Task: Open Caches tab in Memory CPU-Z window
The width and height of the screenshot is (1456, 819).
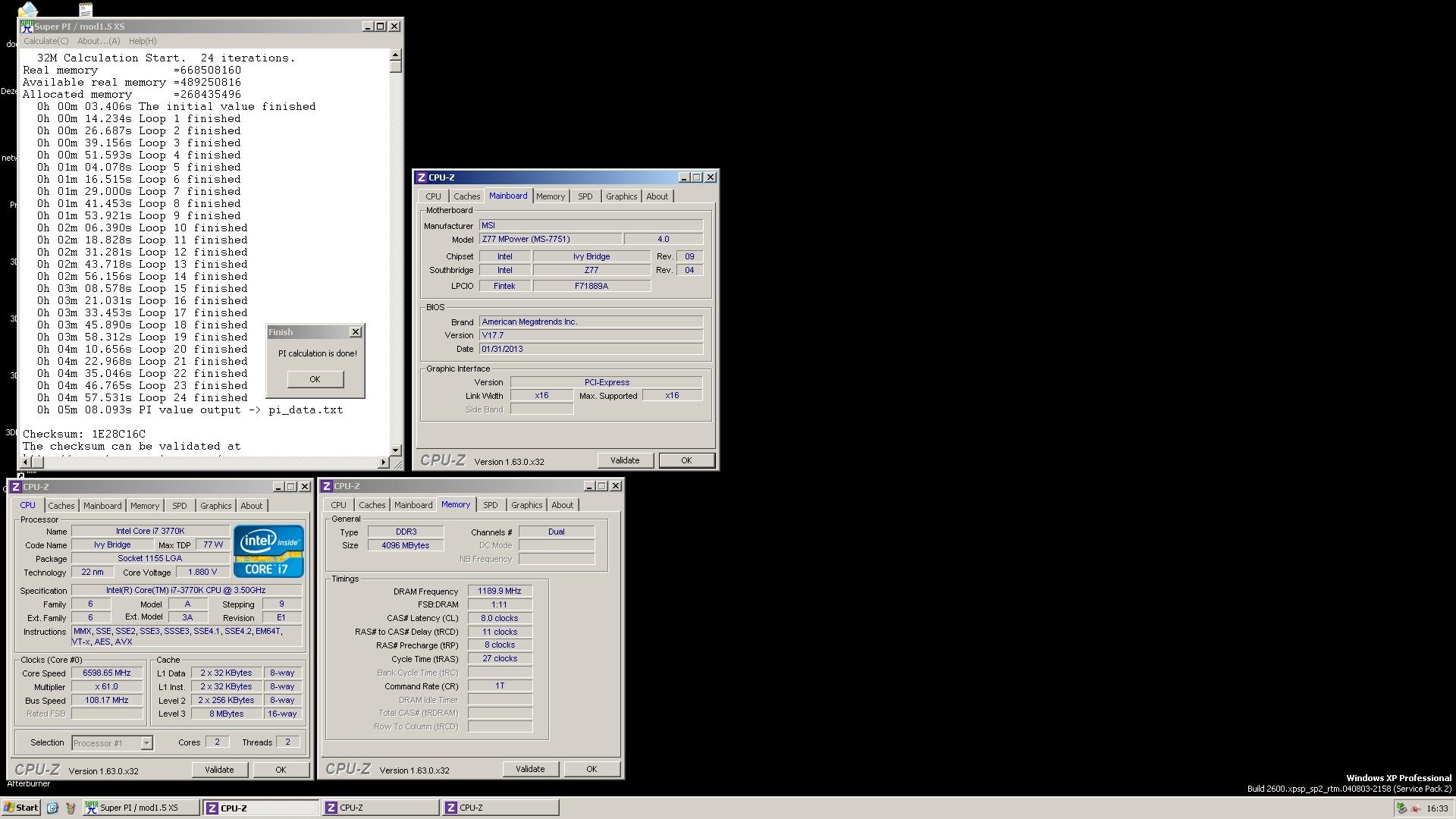Action: coord(372,505)
